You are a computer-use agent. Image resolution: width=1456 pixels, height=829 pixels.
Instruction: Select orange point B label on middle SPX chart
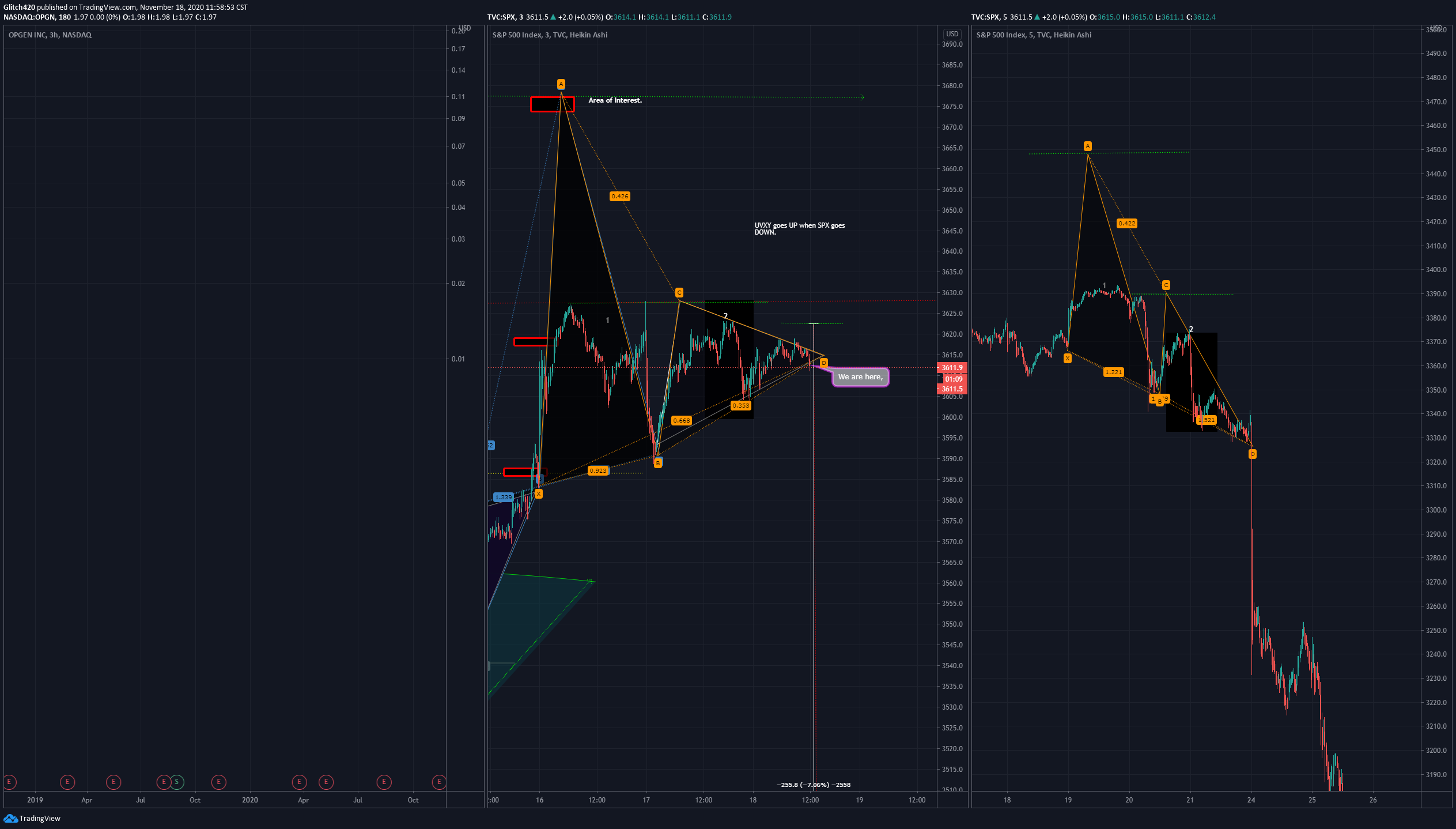click(x=657, y=463)
